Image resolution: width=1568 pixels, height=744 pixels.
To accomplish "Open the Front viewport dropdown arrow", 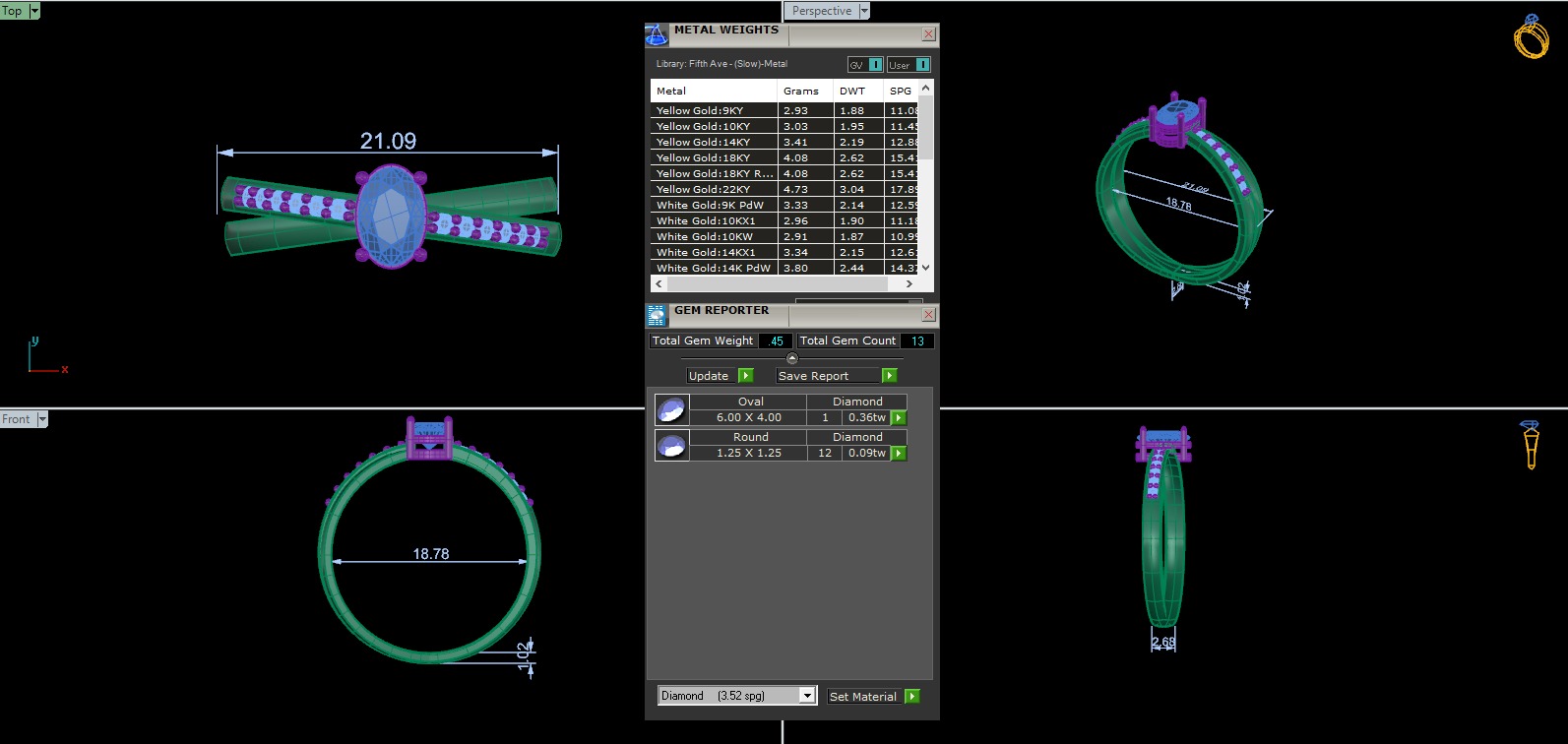I will click(x=42, y=419).
